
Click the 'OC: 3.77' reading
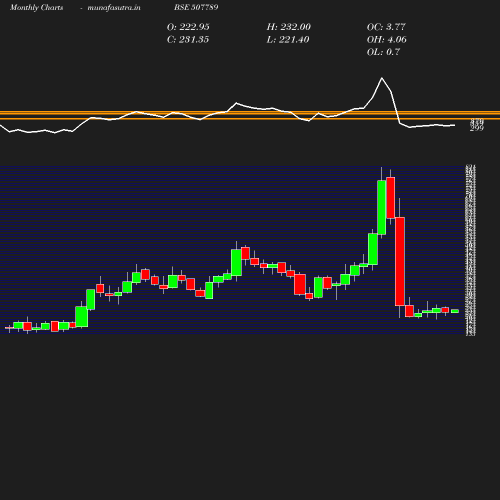[x=386, y=27]
